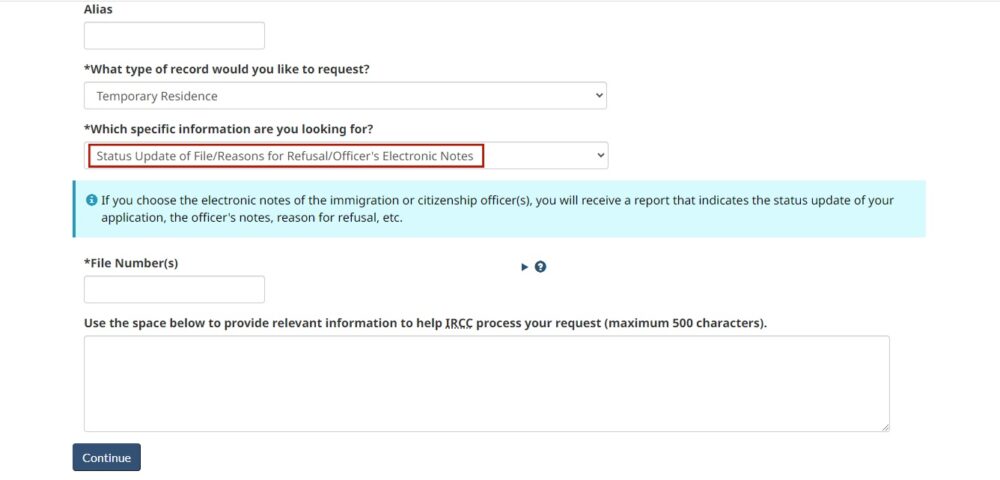
Task: Click the 'Use the space below' label
Action: point(425,323)
